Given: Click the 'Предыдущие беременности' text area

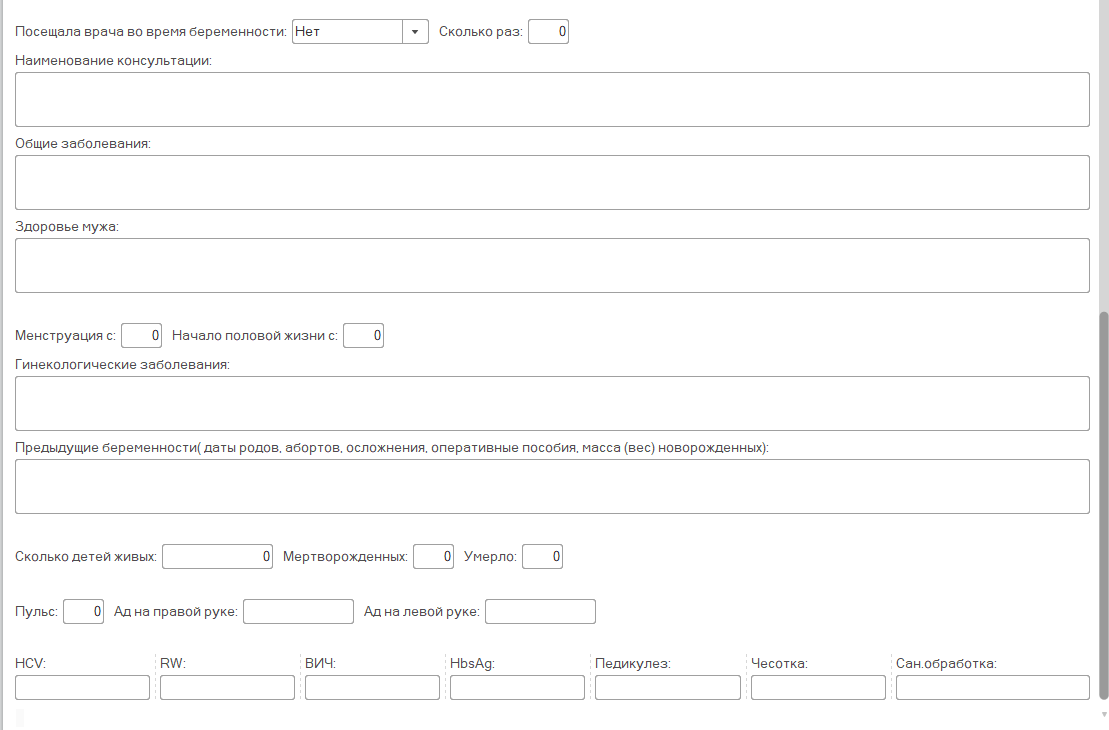Looking at the screenshot, I should (552, 486).
